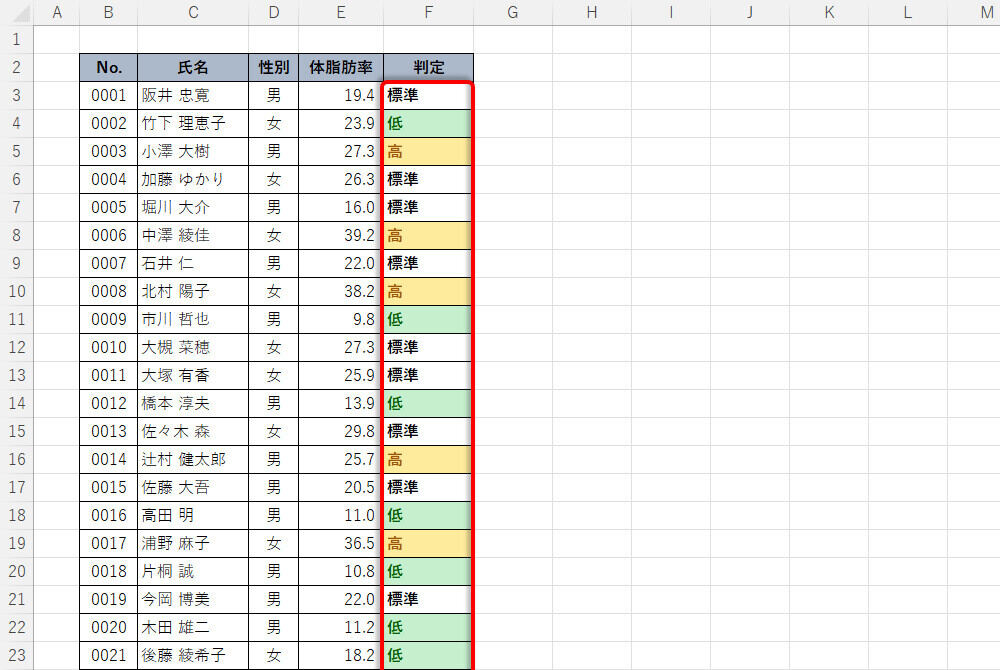Image resolution: width=1000 pixels, height=670 pixels.
Task: Select cell with No. 0017
Action: coord(108,543)
